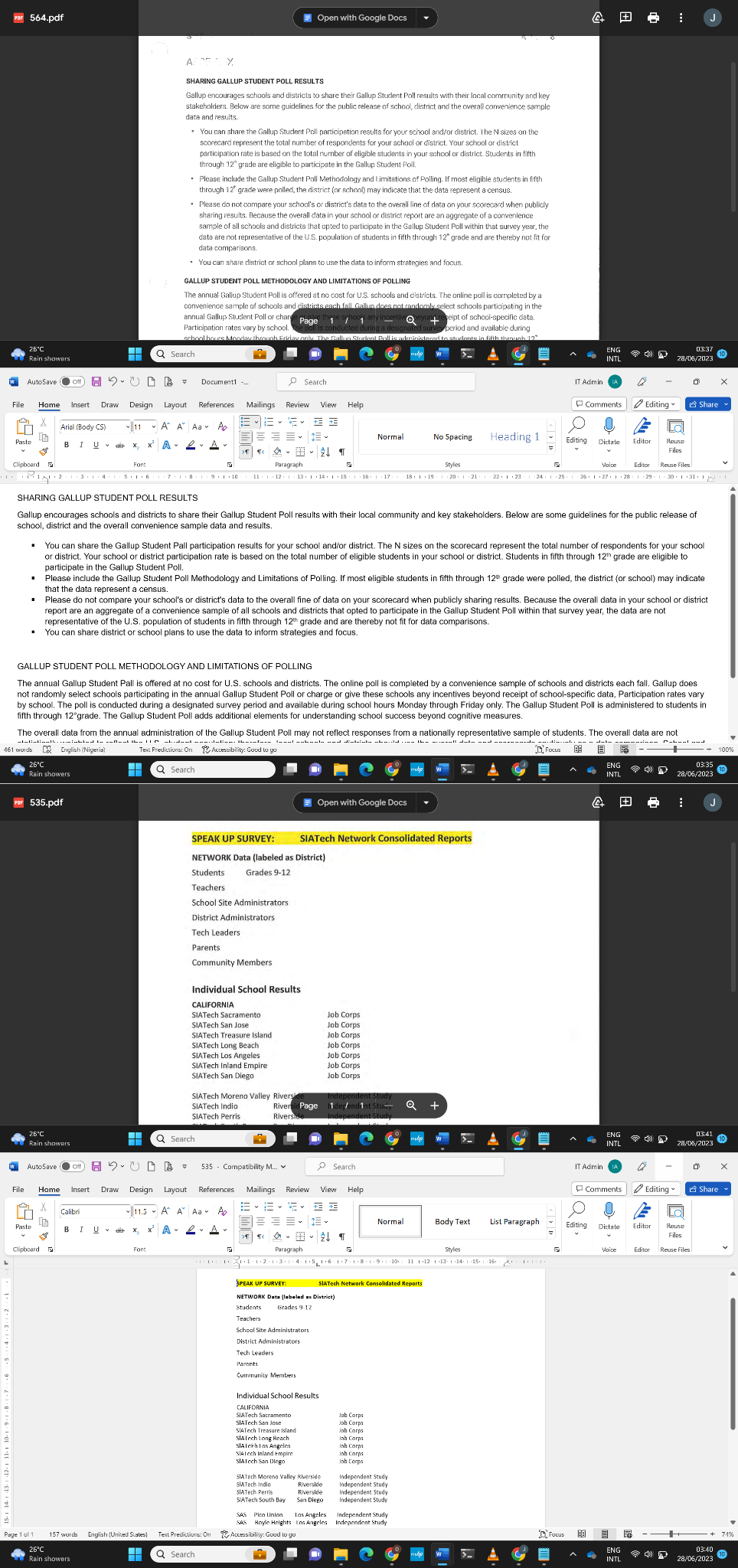
Task: Open the View tab in 535 Compatibility Mode Word
Action: point(328,1190)
